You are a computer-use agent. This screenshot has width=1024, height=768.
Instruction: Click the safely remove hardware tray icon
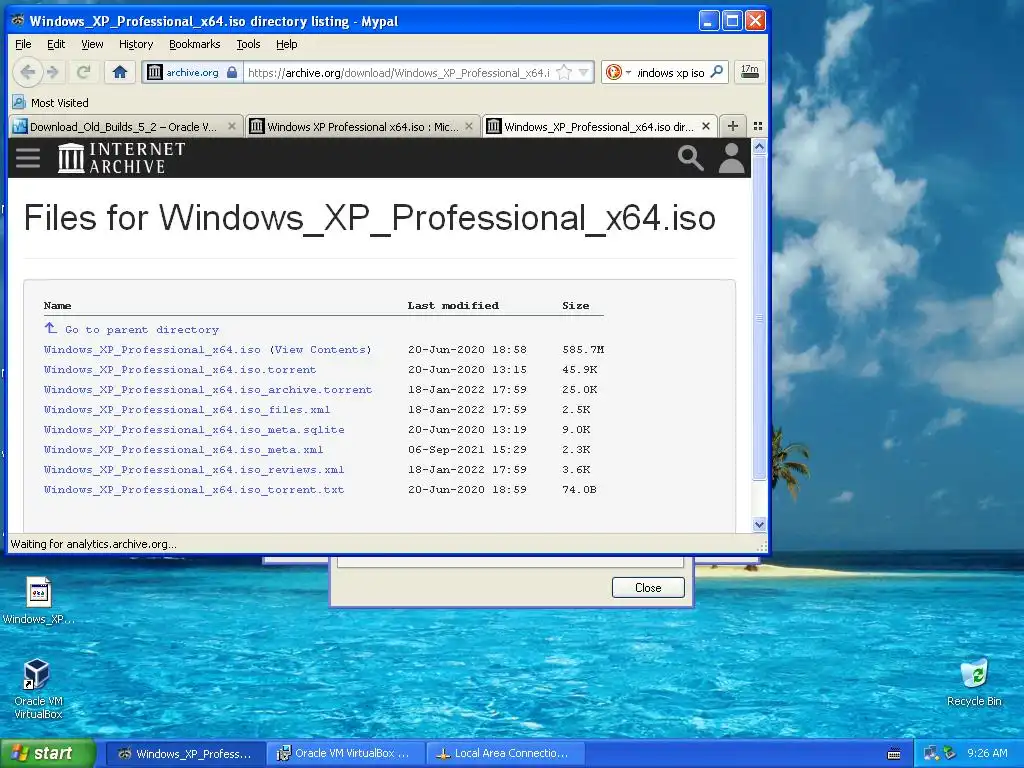[x=950, y=754]
